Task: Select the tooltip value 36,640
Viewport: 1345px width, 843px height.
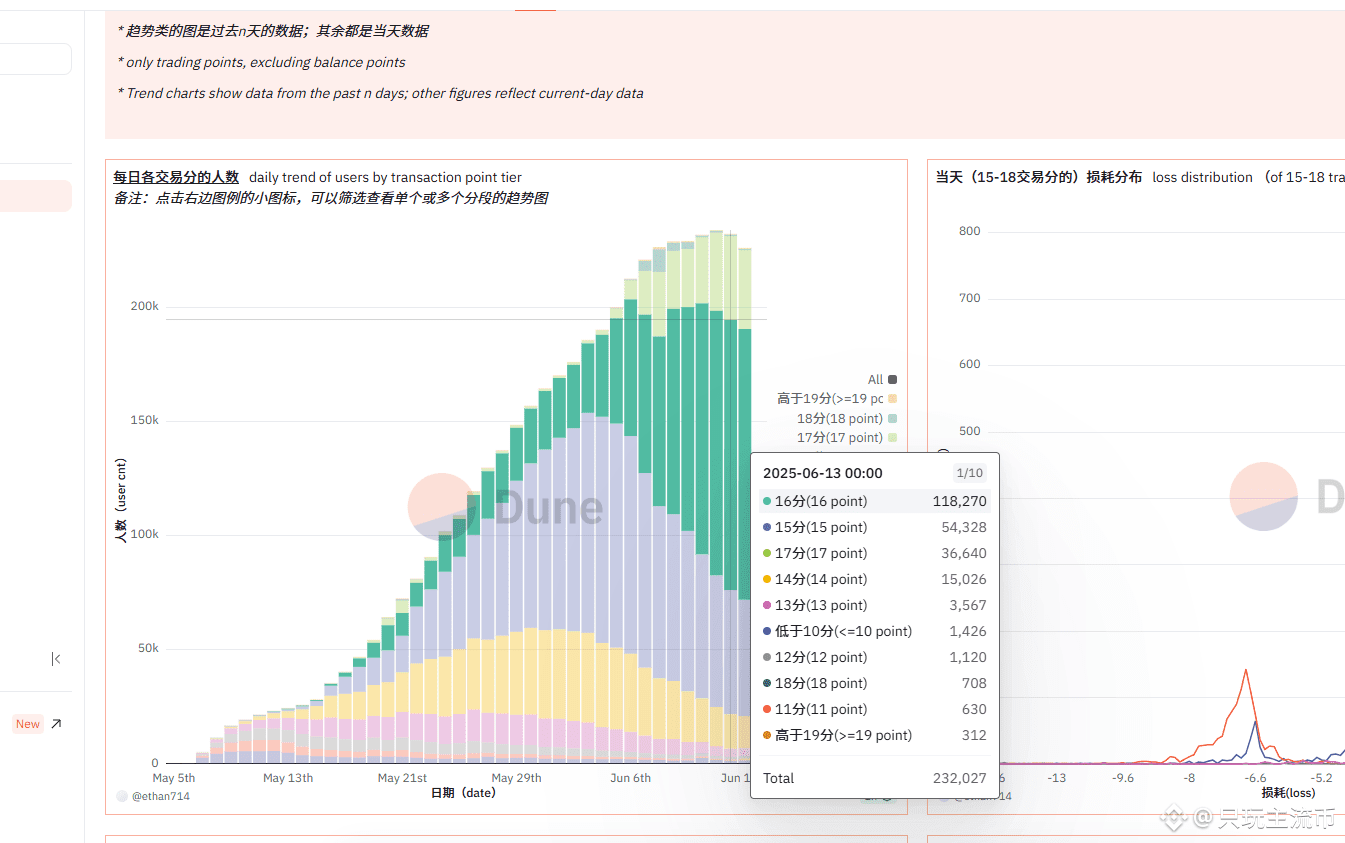Action: [964, 553]
